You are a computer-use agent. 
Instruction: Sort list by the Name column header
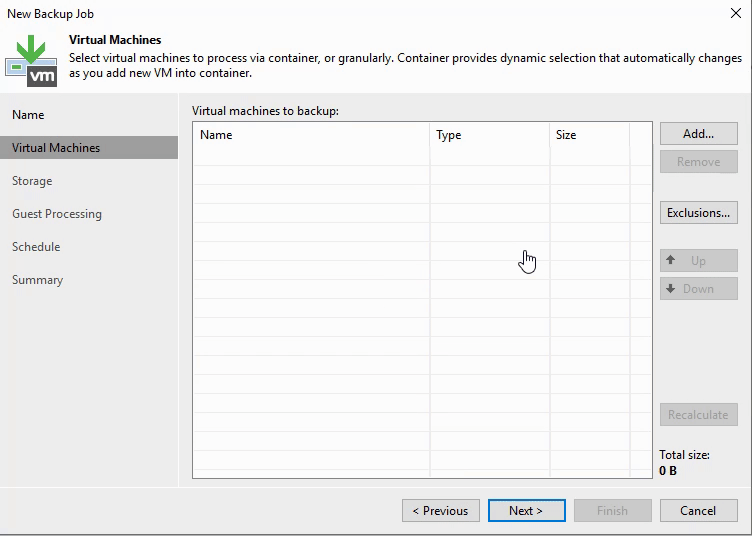click(x=310, y=135)
